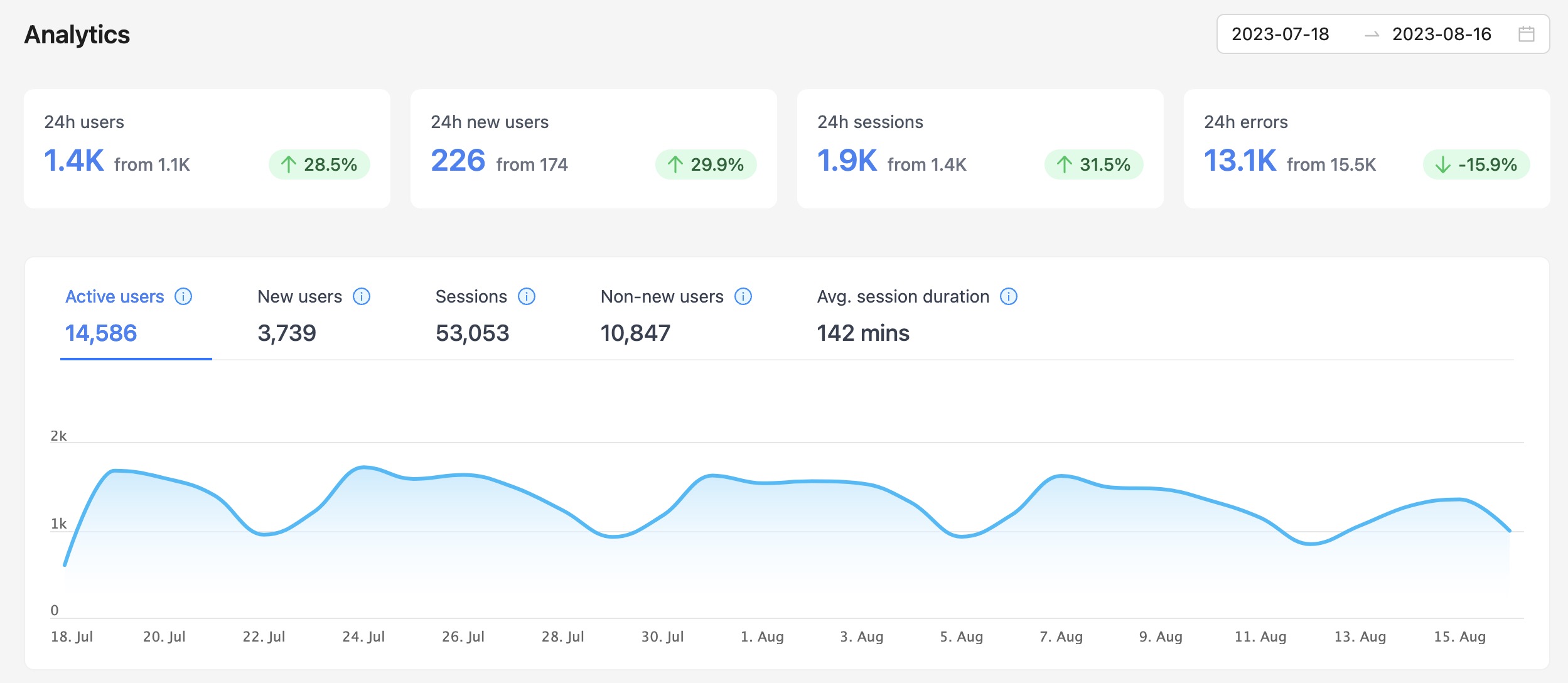
Task: Open the 24h users card
Action: (x=207, y=149)
